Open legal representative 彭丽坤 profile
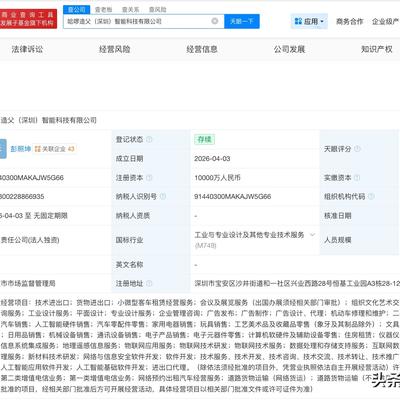 point(21,149)
